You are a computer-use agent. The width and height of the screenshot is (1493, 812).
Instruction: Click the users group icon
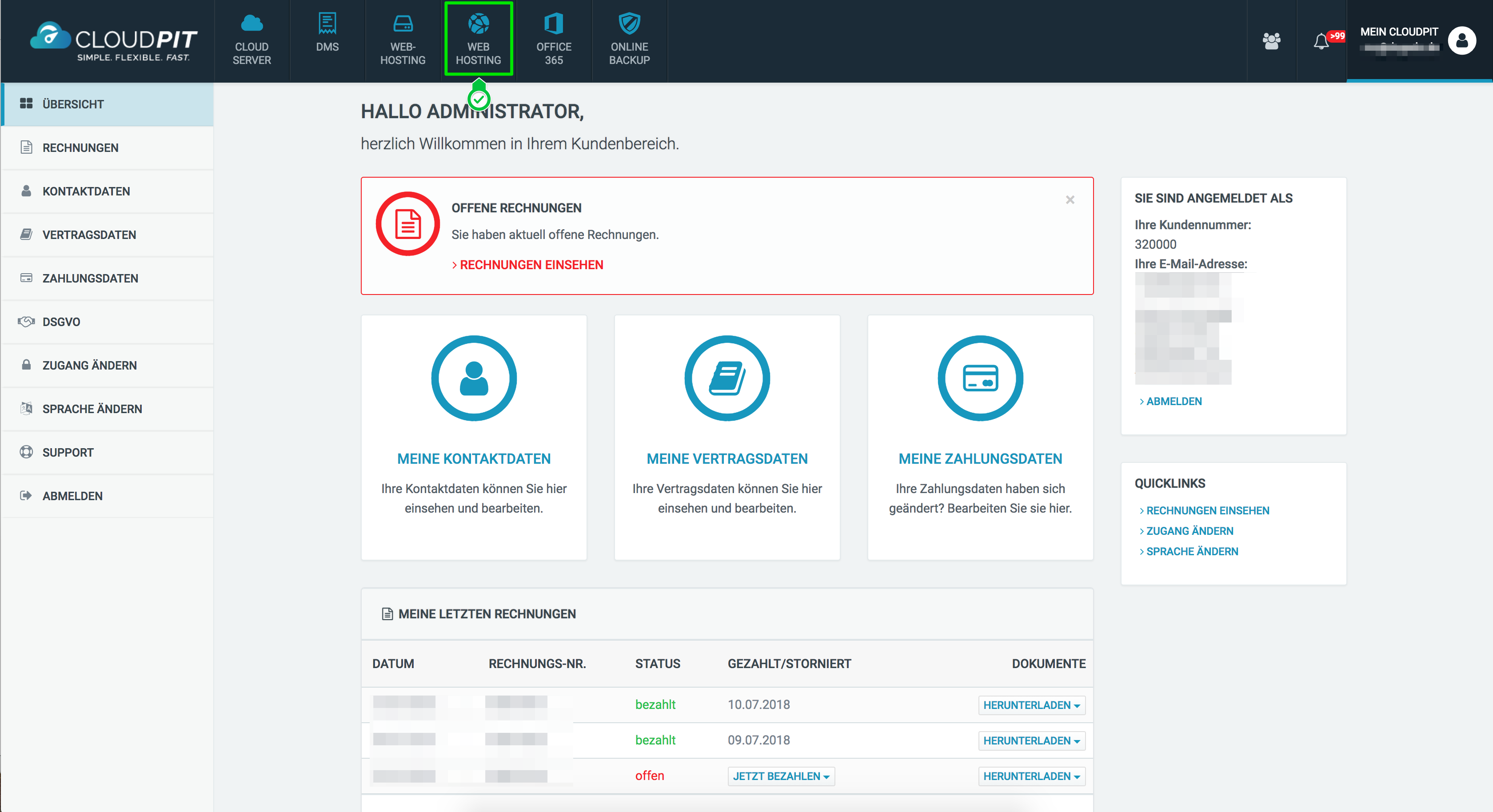click(x=1271, y=41)
